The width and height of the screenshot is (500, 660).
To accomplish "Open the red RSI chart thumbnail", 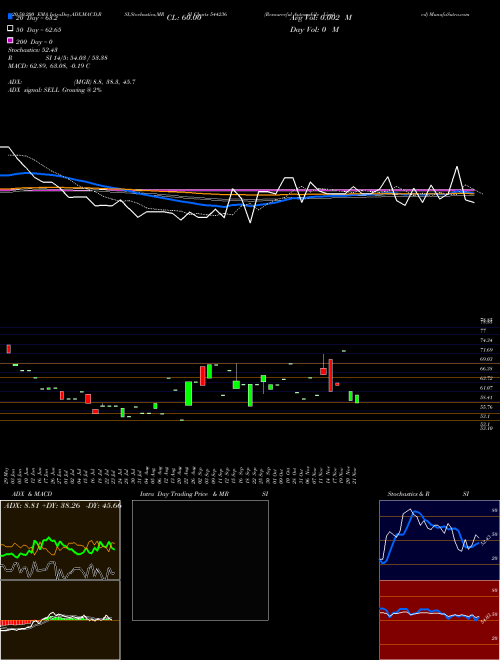I will 439,620.
